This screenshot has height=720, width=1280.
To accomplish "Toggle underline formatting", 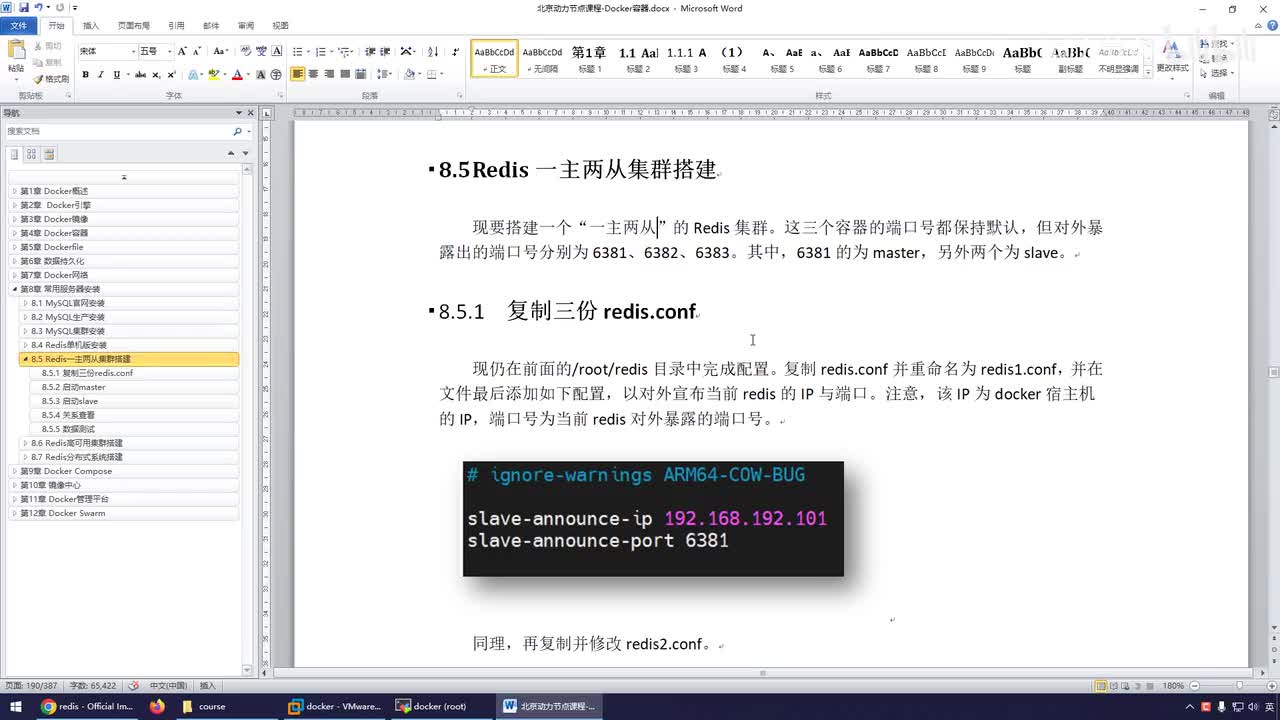I will point(117,75).
